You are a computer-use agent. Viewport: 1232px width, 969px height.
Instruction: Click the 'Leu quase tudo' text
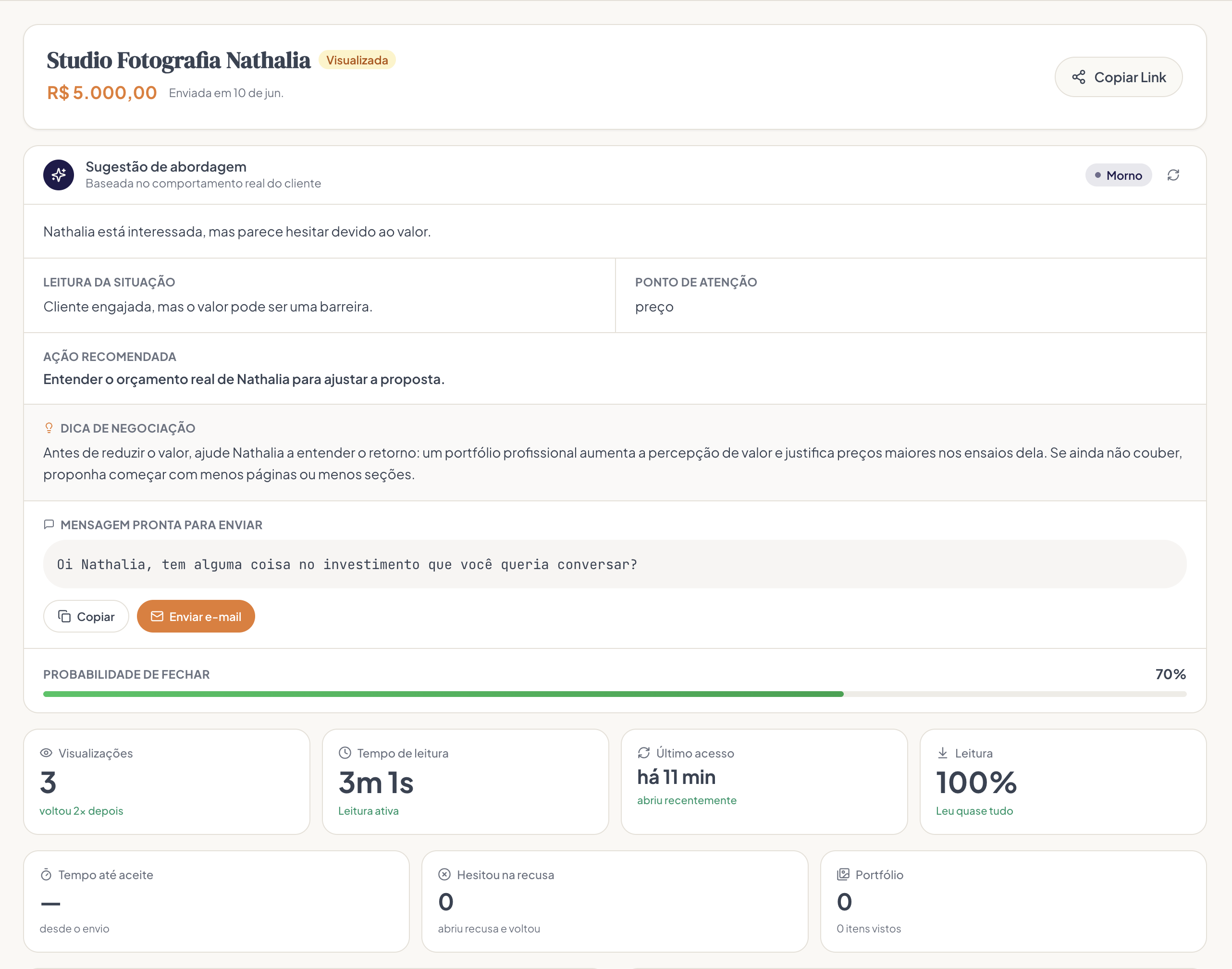click(974, 811)
